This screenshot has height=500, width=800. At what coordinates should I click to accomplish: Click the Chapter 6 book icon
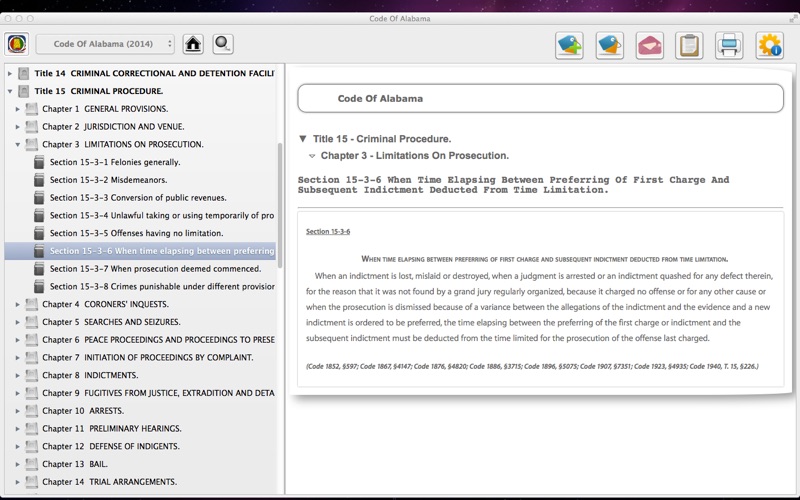click(32, 340)
